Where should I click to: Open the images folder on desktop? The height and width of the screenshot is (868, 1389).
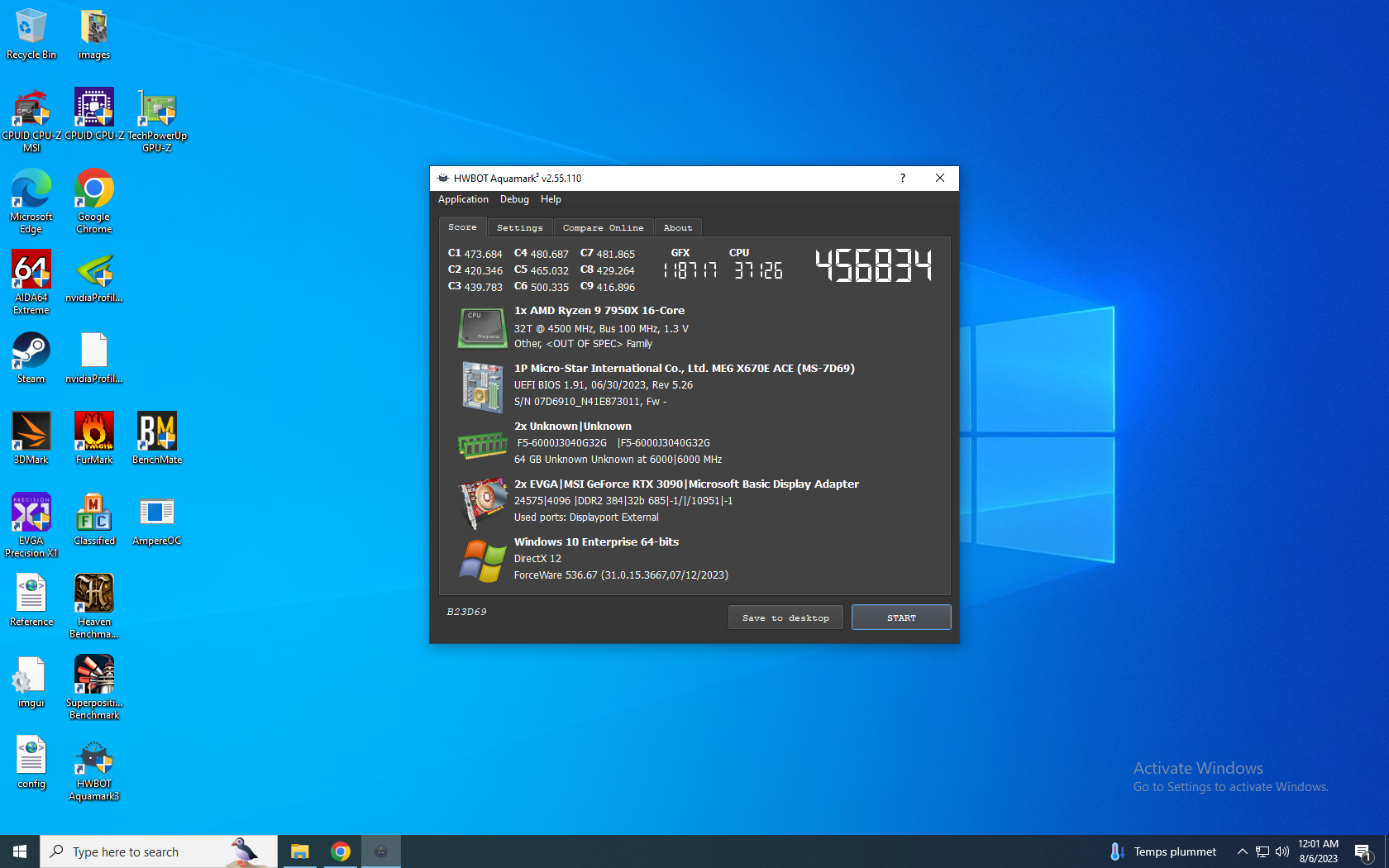(x=94, y=34)
